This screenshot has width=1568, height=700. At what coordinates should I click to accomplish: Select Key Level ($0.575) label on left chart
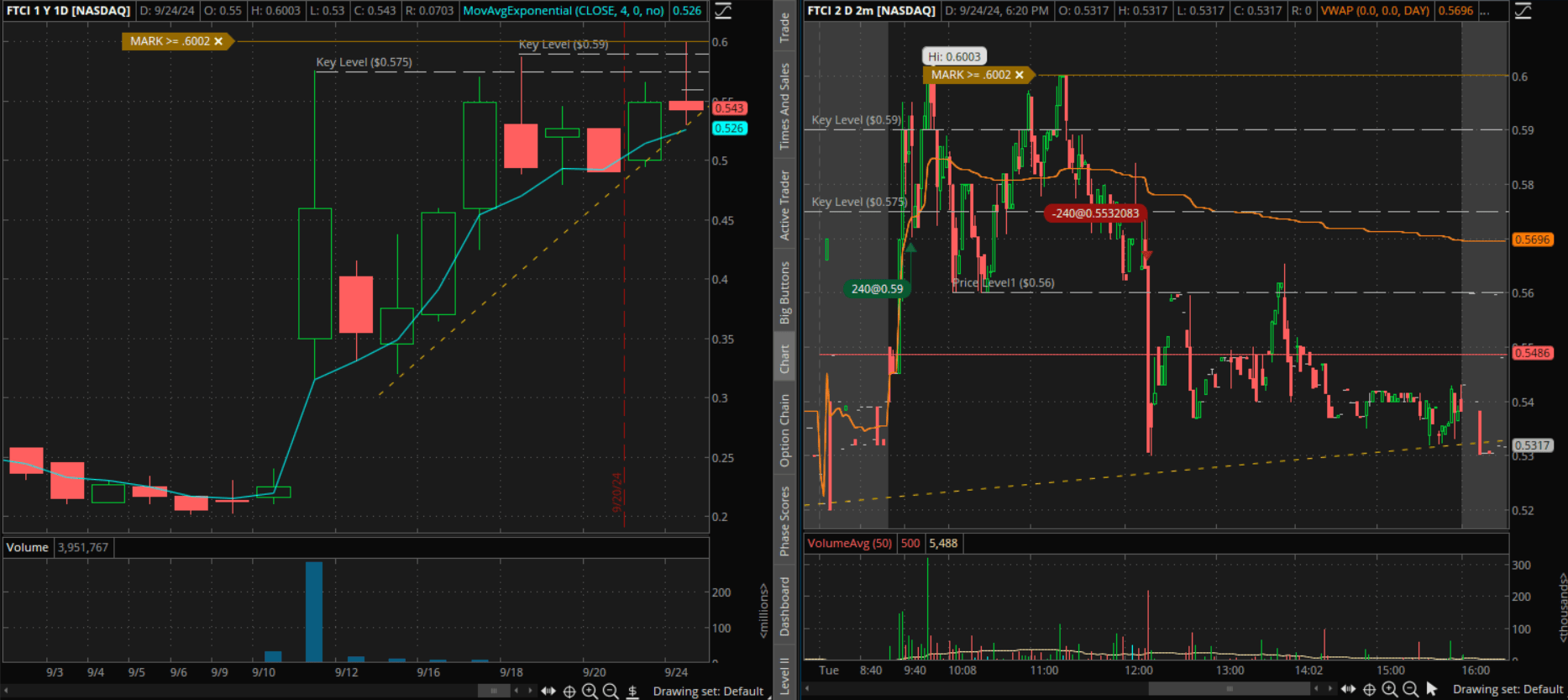coord(364,62)
